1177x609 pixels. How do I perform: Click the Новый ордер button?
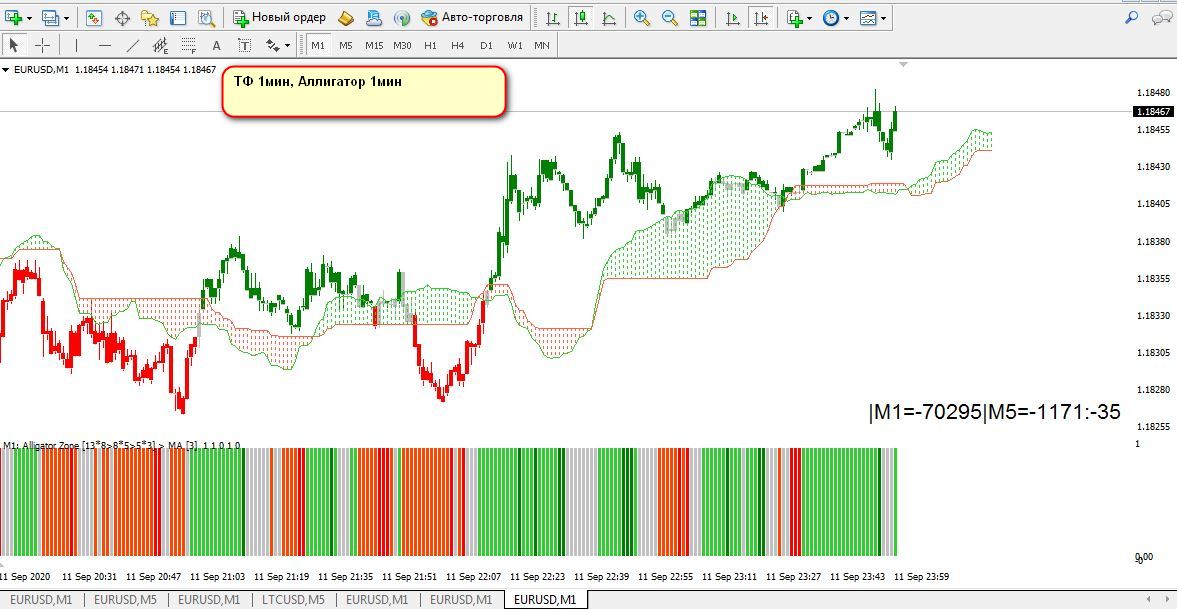coord(279,17)
